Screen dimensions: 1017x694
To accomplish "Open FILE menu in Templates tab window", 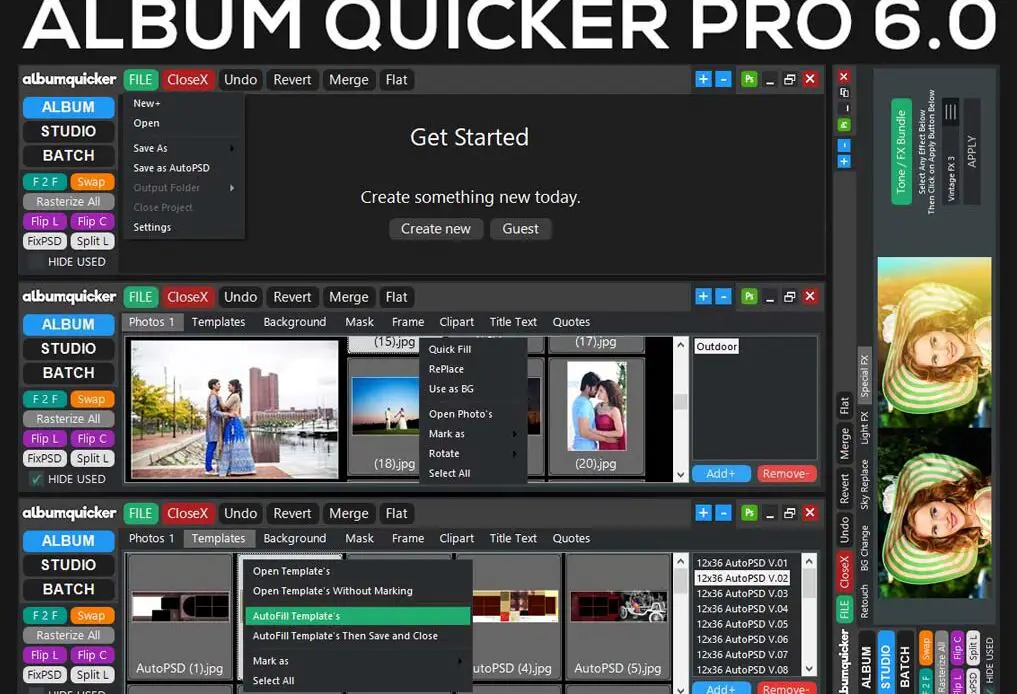I will 140,513.
